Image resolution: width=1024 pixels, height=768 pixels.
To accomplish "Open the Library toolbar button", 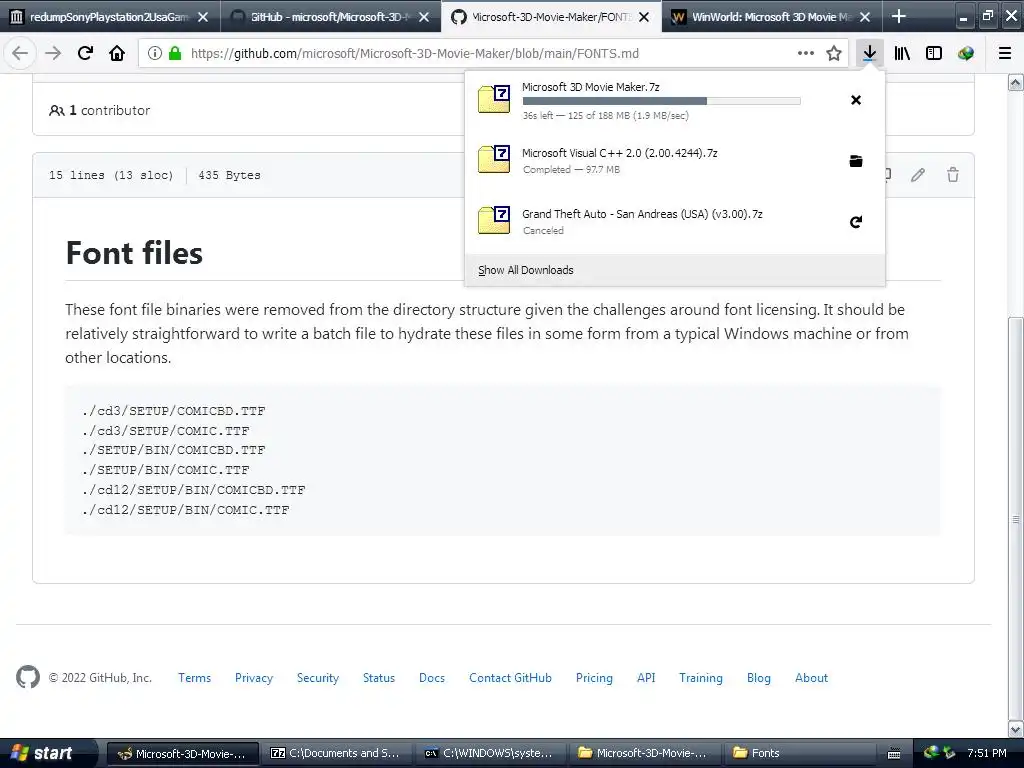I will tap(902, 53).
